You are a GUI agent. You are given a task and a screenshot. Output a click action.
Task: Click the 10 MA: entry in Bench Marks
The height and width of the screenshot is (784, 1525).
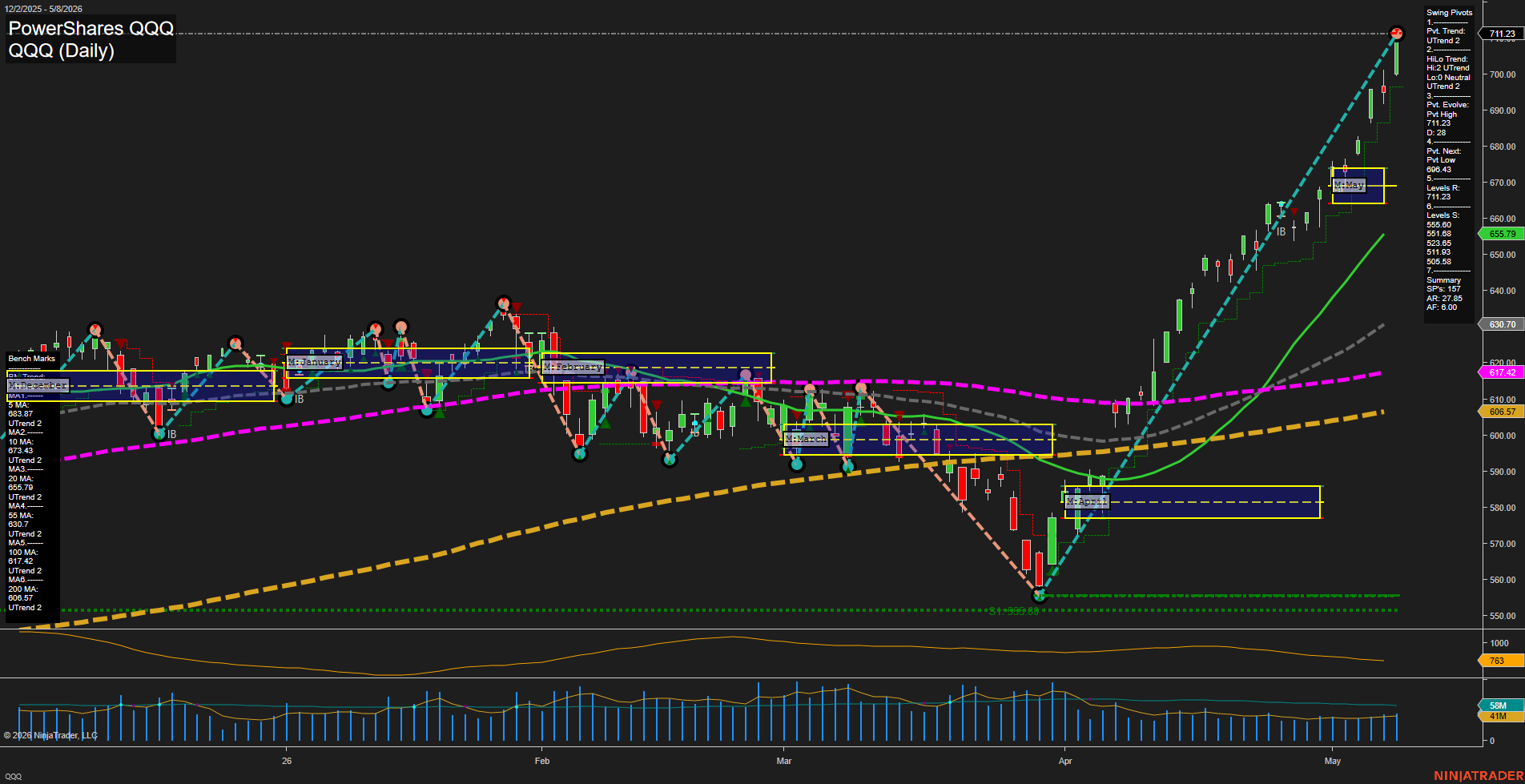(21, 442)
